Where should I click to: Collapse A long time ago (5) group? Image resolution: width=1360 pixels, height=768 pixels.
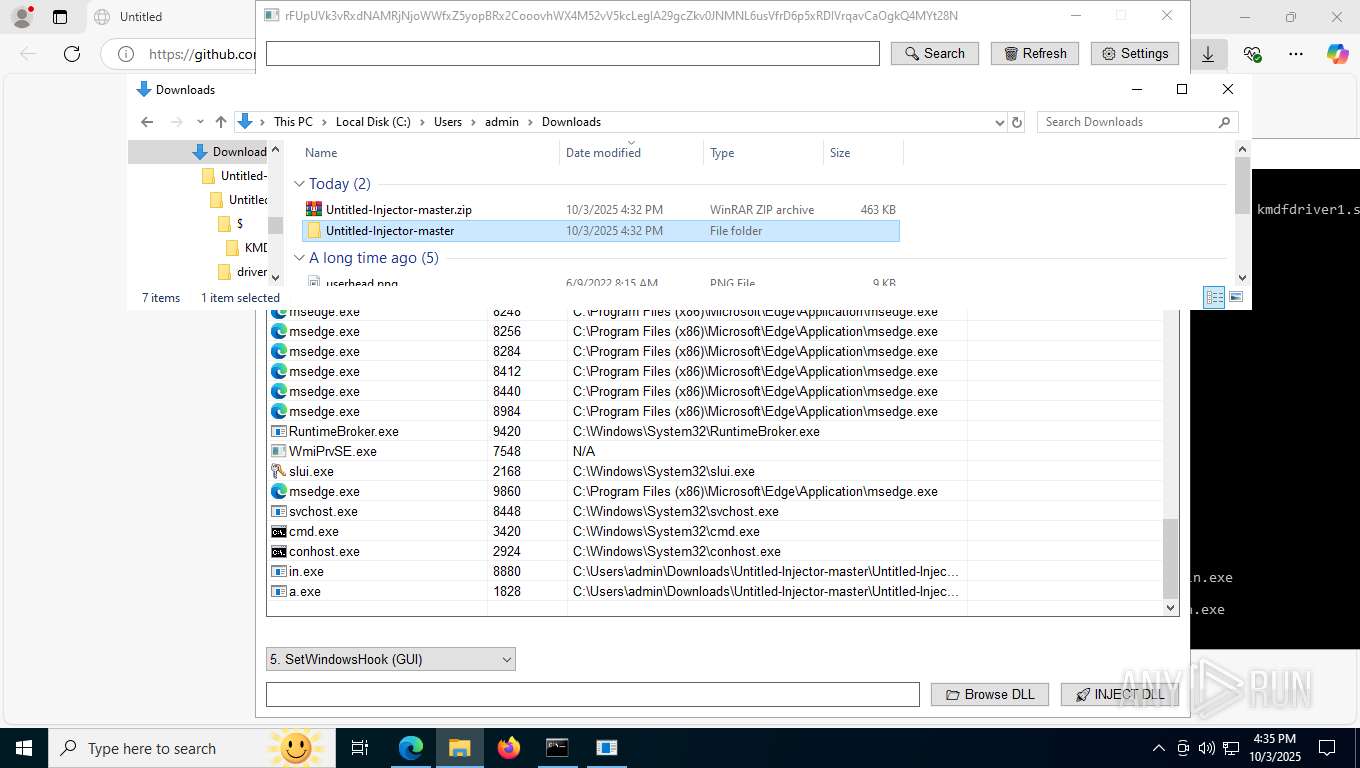299,258
